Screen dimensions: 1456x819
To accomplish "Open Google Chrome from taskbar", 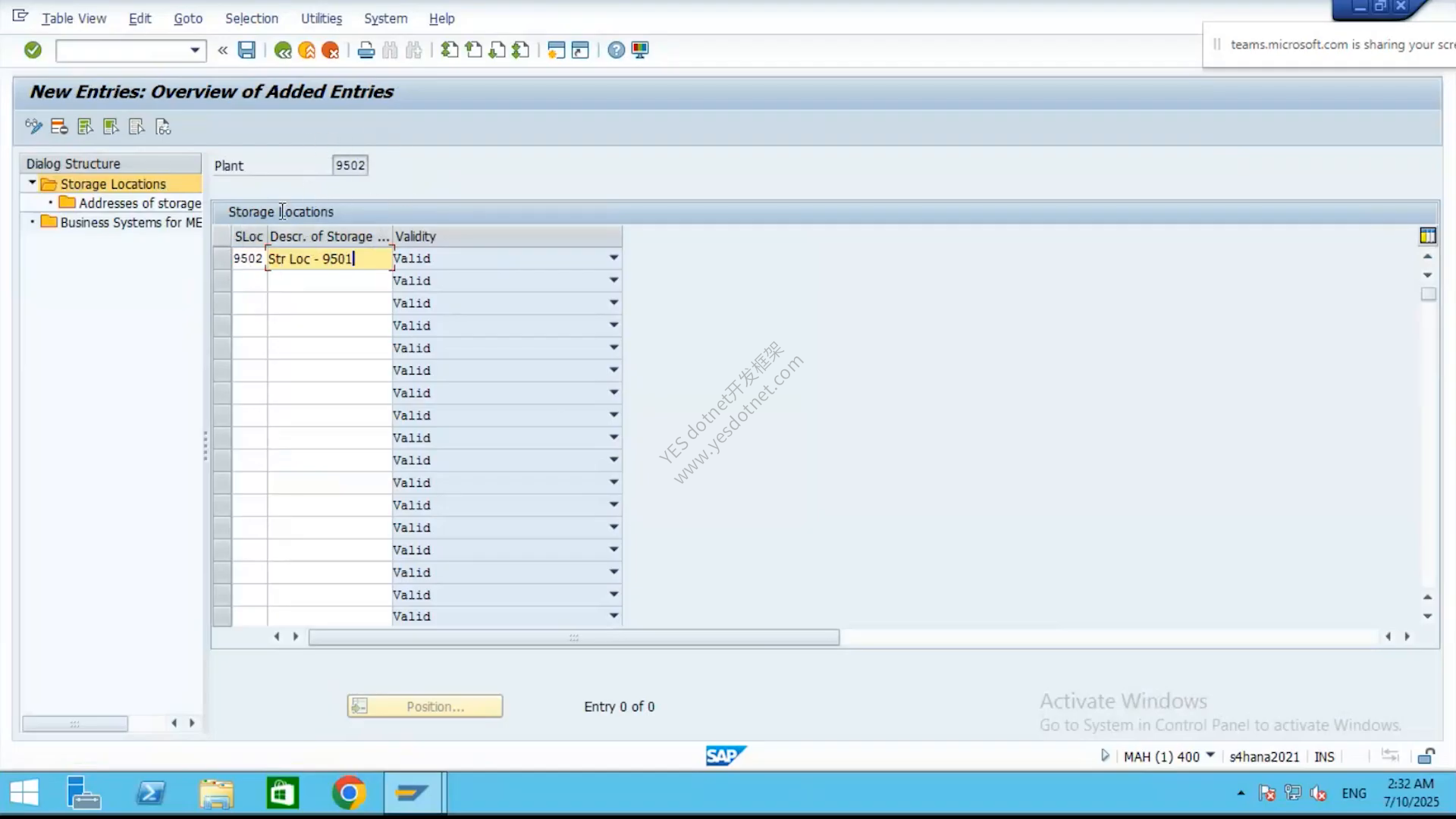I will point(348,793).
